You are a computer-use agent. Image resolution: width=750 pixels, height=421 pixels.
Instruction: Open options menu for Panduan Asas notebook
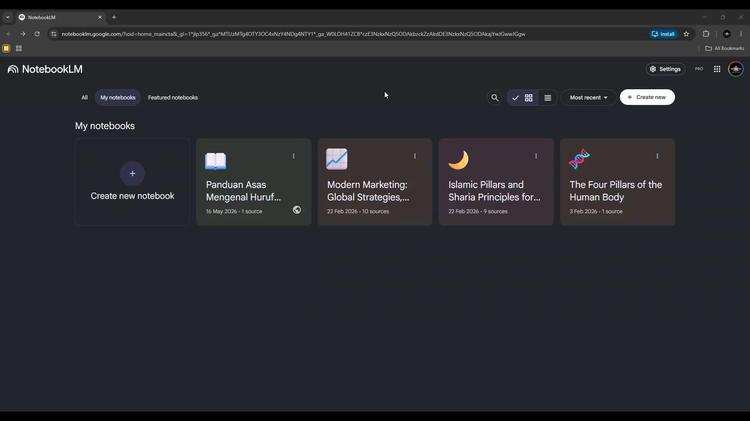[294, 156]
